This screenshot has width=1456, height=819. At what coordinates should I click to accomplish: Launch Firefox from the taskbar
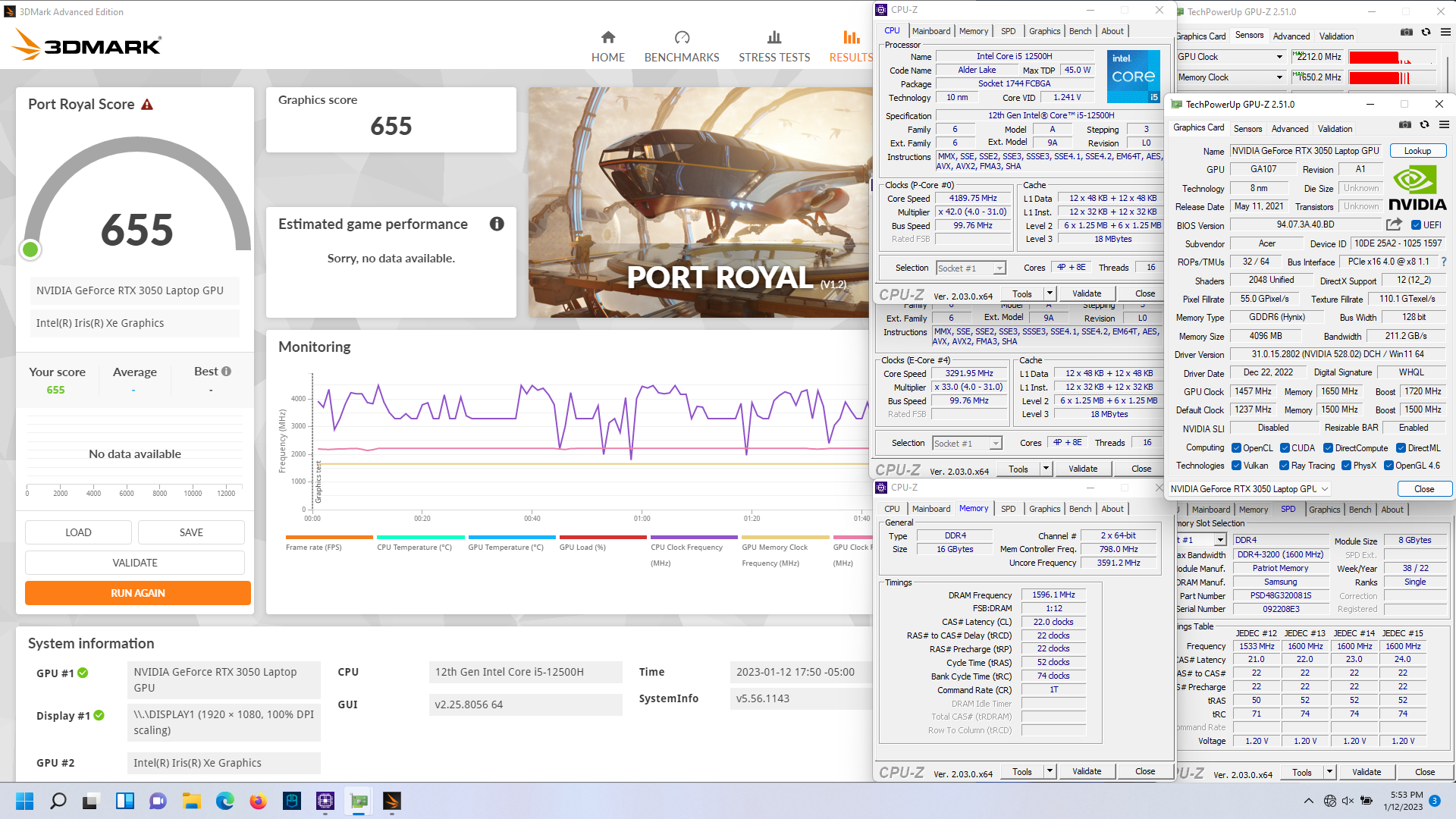(258, 801)
